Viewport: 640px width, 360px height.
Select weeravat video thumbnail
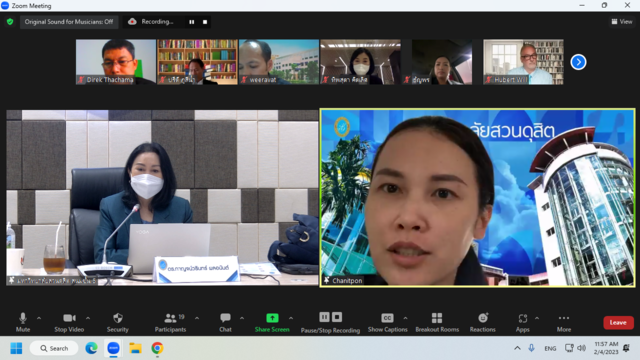(x=279, y=62)
